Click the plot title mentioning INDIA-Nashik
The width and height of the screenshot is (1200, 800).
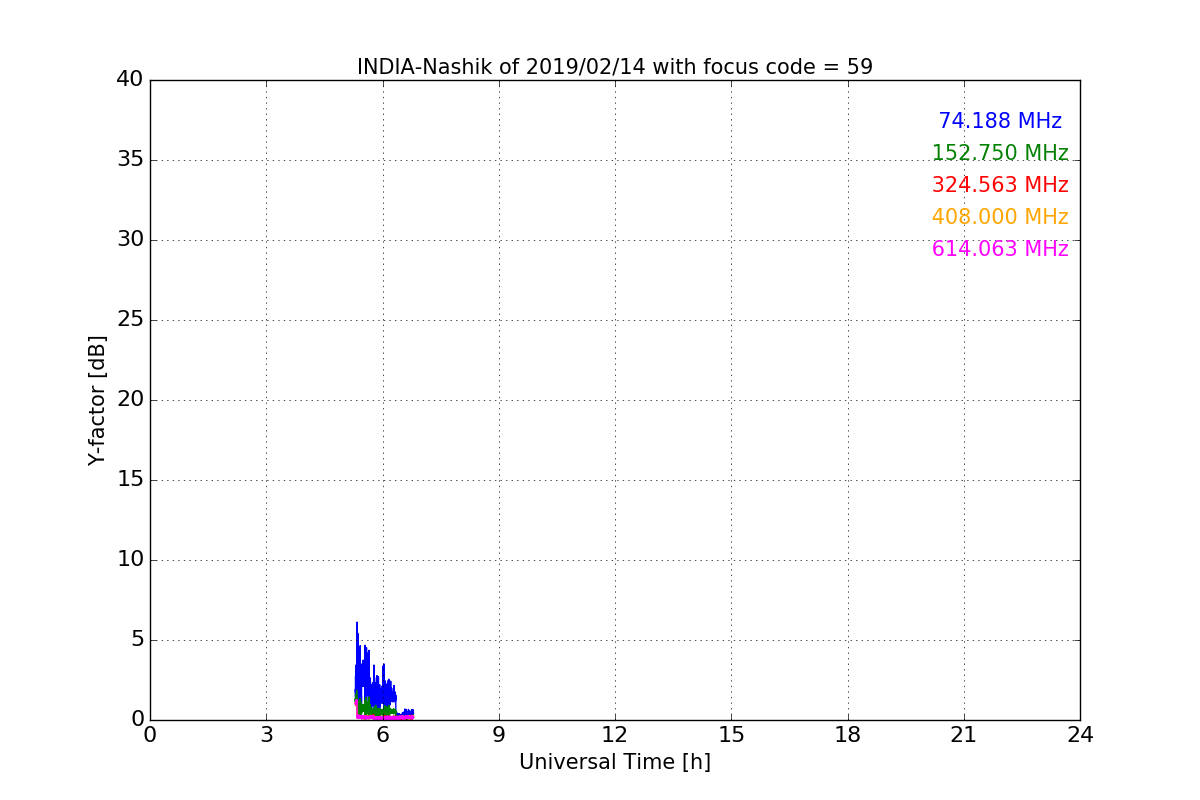615,67
